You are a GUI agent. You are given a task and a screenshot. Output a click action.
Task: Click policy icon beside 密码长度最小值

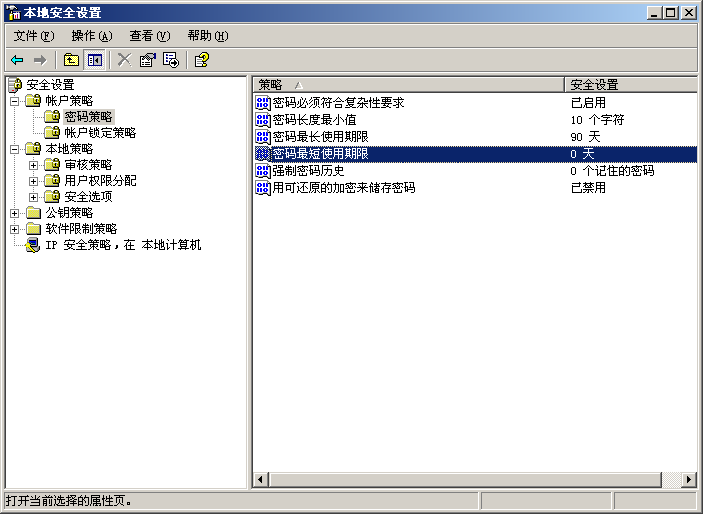point(263,120)
